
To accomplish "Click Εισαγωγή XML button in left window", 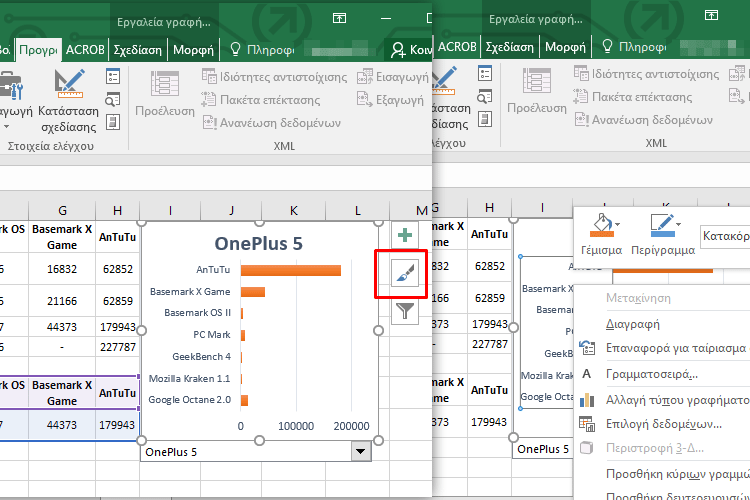I will coord(393,77).
